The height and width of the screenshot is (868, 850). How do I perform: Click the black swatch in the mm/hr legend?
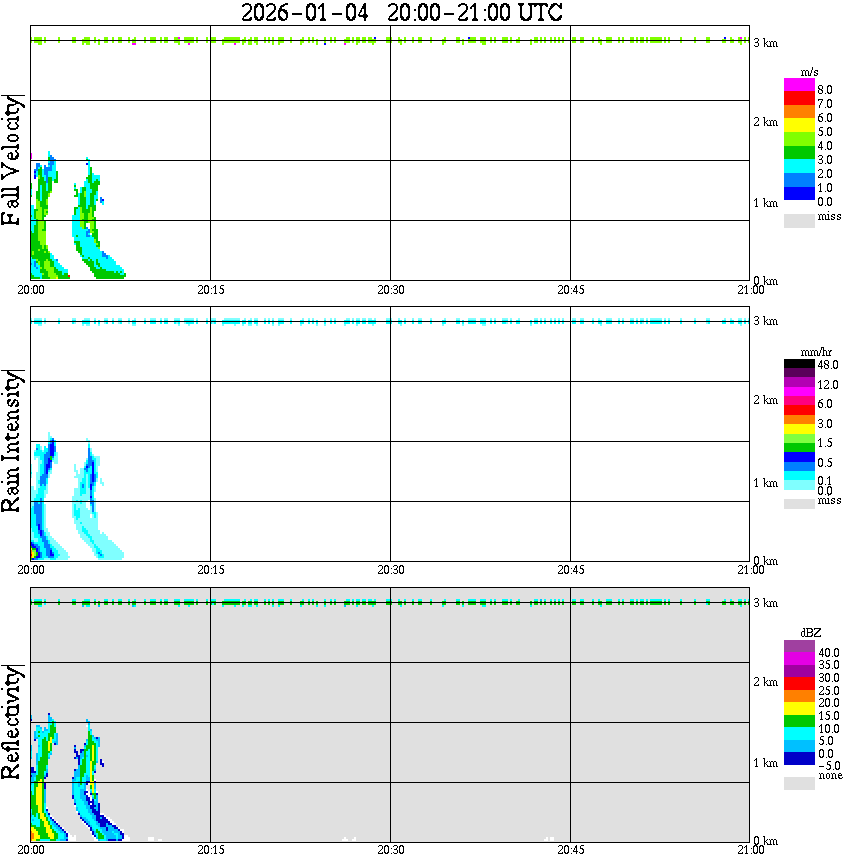pos(799,364)
